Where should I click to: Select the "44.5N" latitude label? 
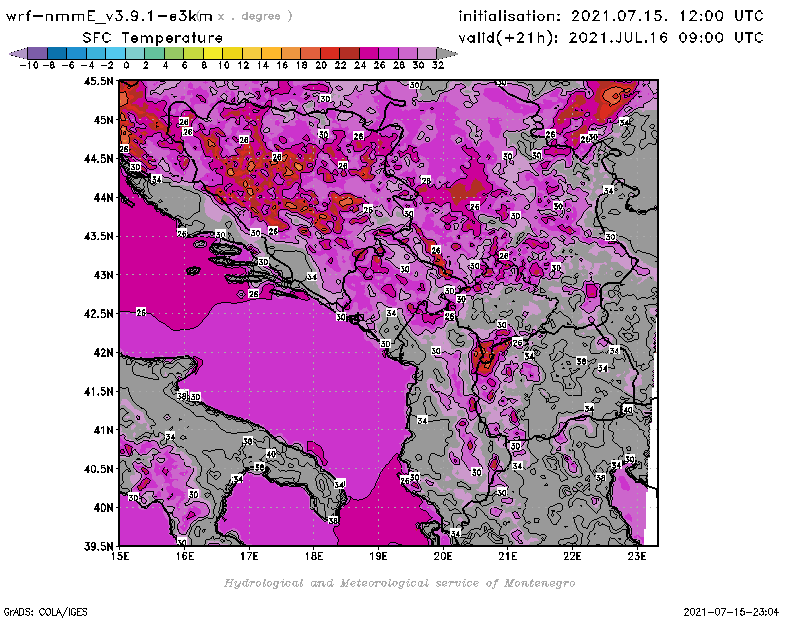coord(98,159)
